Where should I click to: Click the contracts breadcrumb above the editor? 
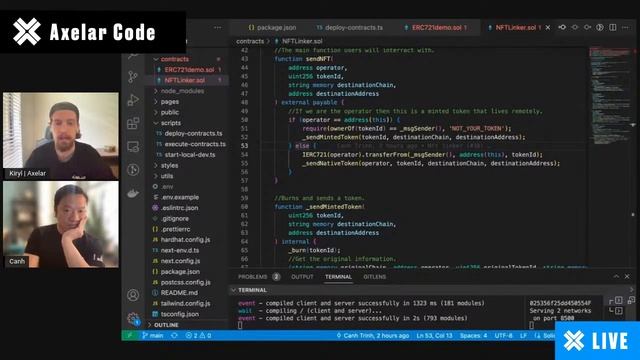tap(250, 41)
